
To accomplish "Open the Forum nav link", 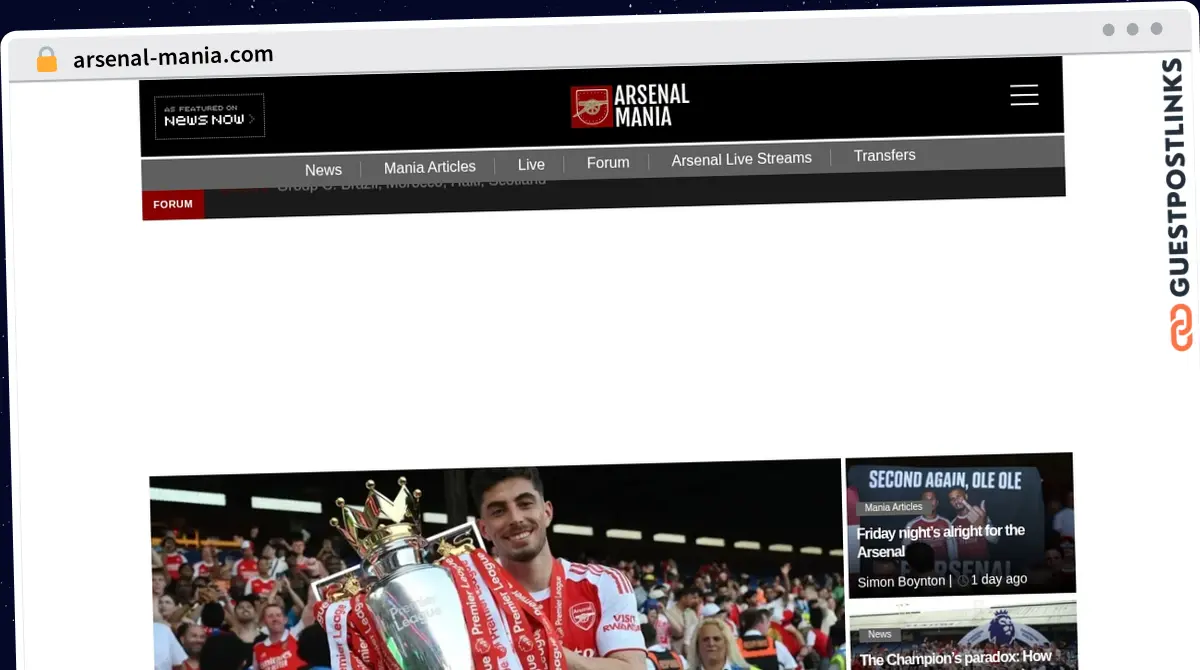I will click(608, 162).
